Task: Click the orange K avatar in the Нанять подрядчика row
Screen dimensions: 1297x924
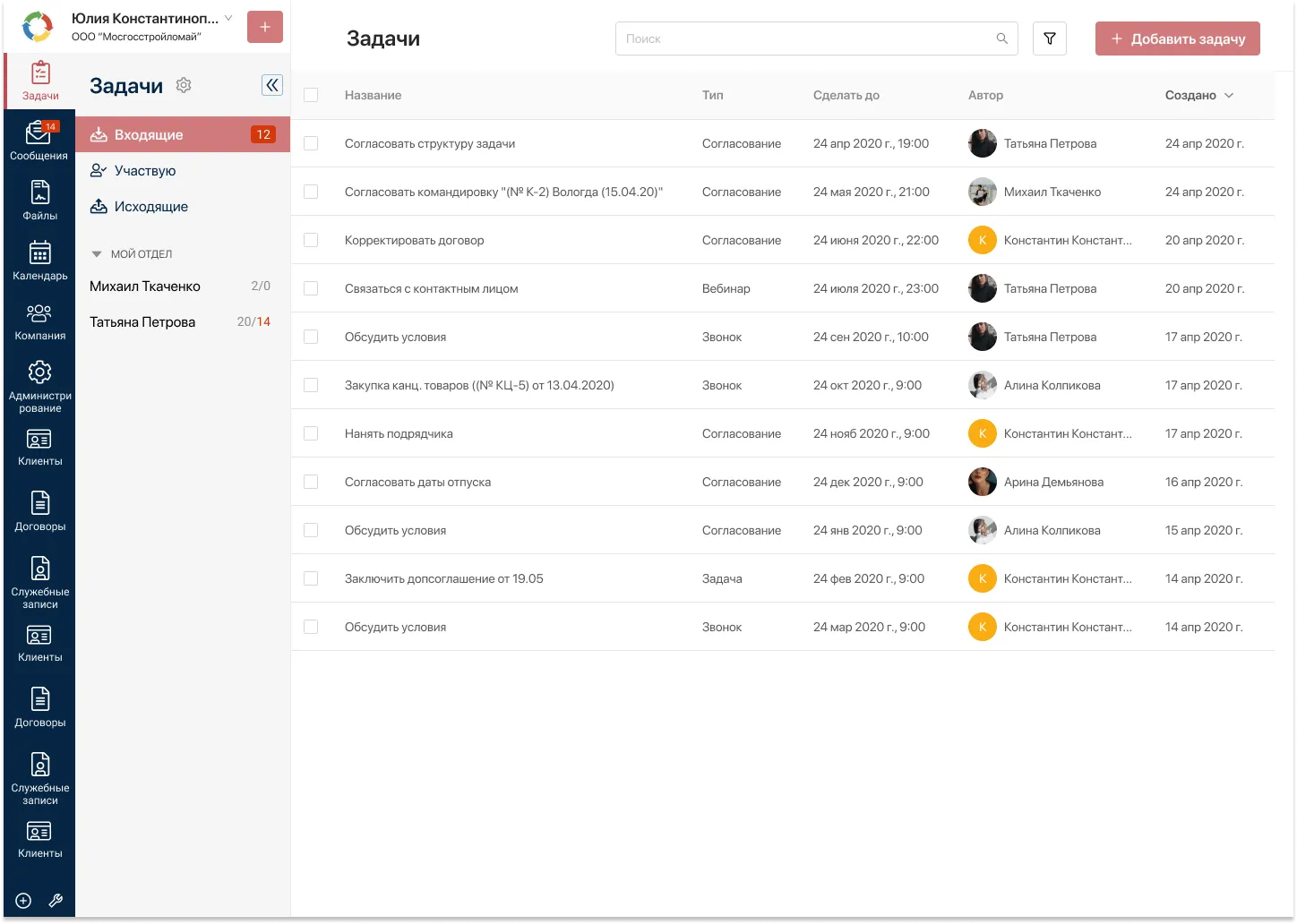Action: tap(983, 433)
